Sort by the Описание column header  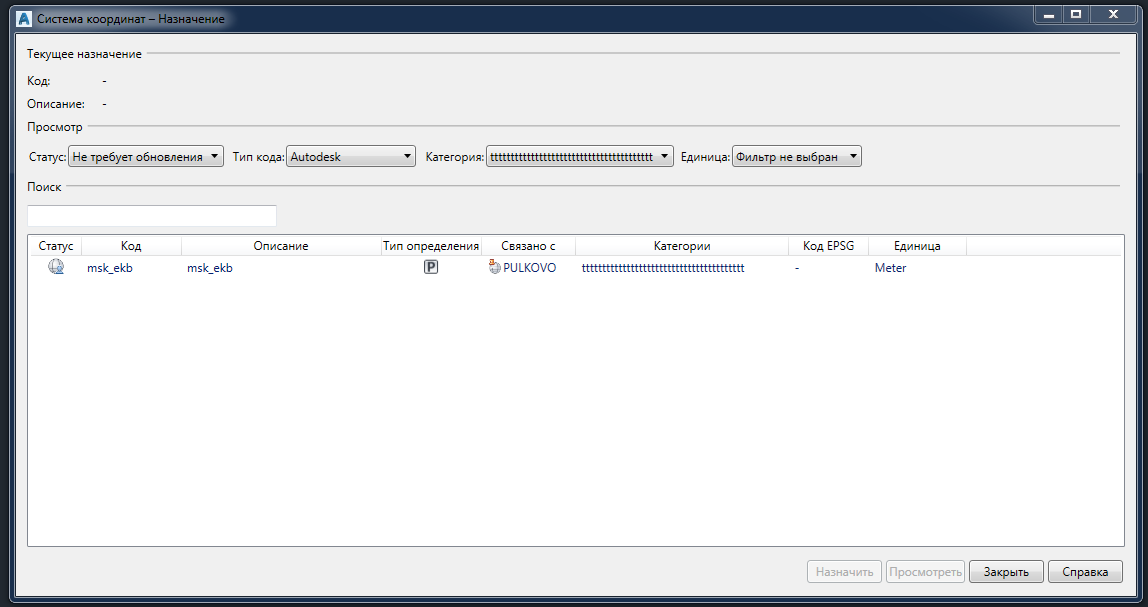point(281,246)
